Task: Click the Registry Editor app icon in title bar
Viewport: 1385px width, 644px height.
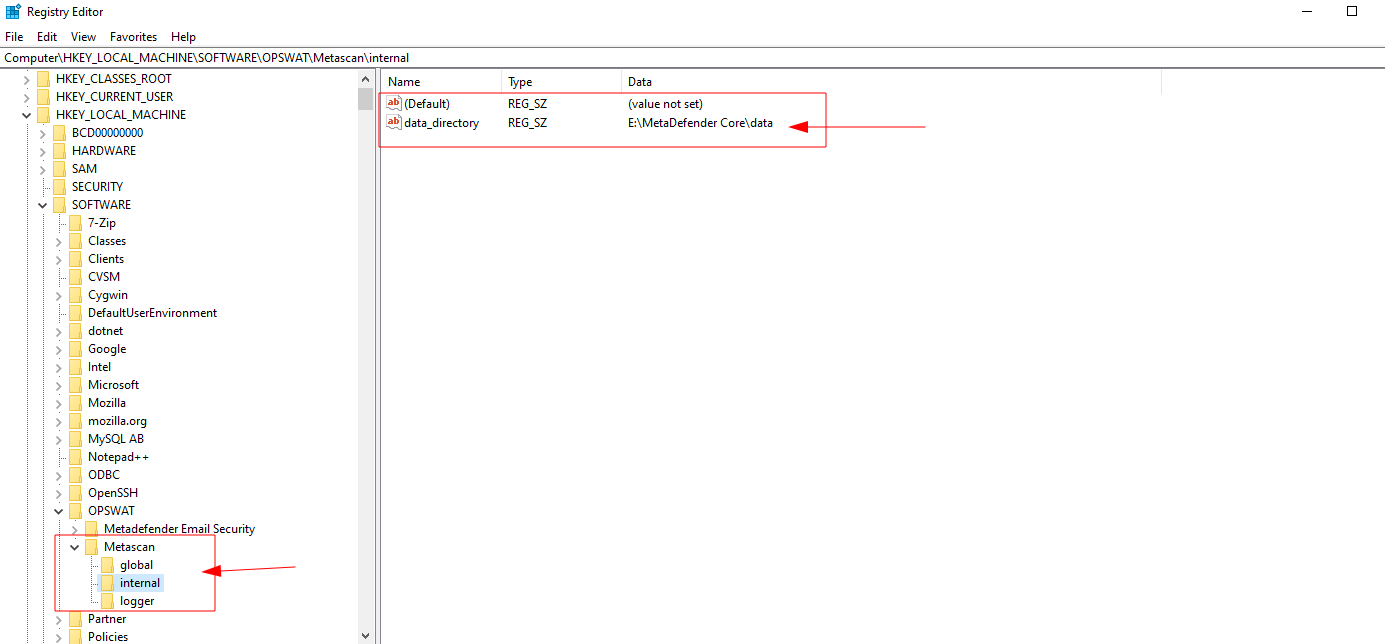Action: point(14,12)
